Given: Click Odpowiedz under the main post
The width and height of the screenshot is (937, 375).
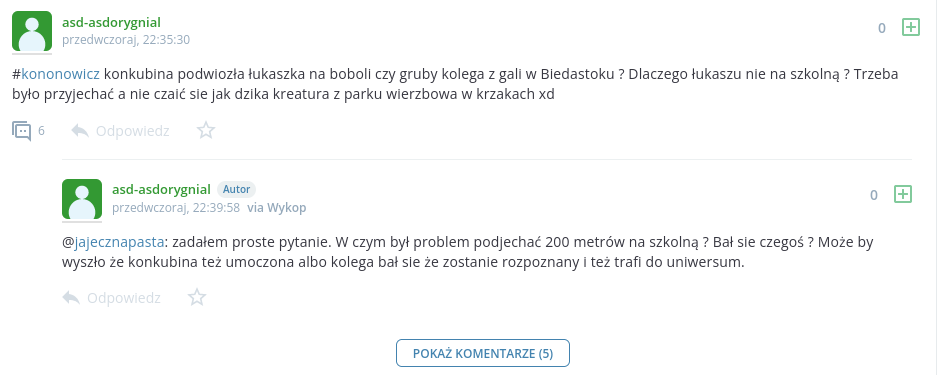Looking at the screenshot, I should 133,131.
